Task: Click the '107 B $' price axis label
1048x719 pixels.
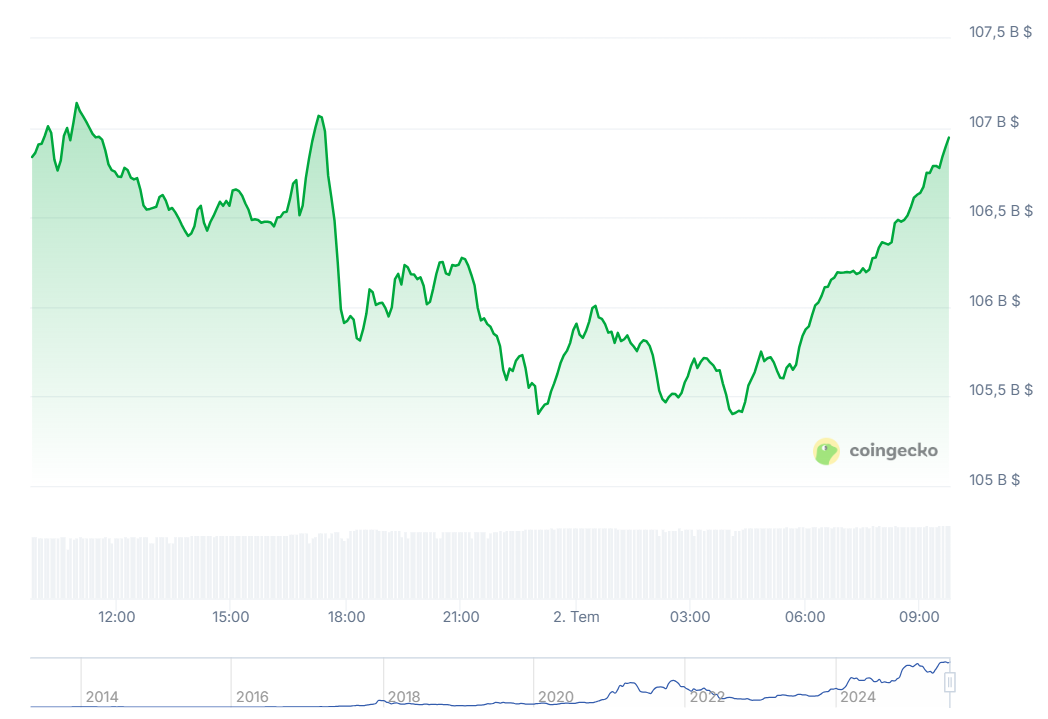Action: tap(994, 122)
